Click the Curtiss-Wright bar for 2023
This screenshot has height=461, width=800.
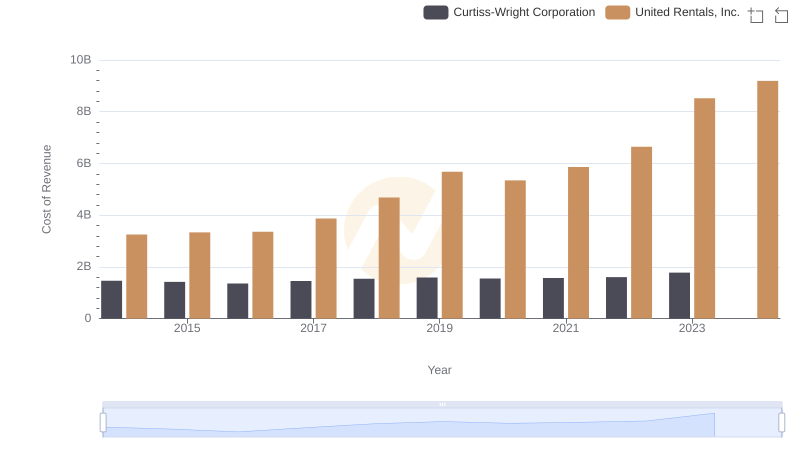click(x=680, y=296)
